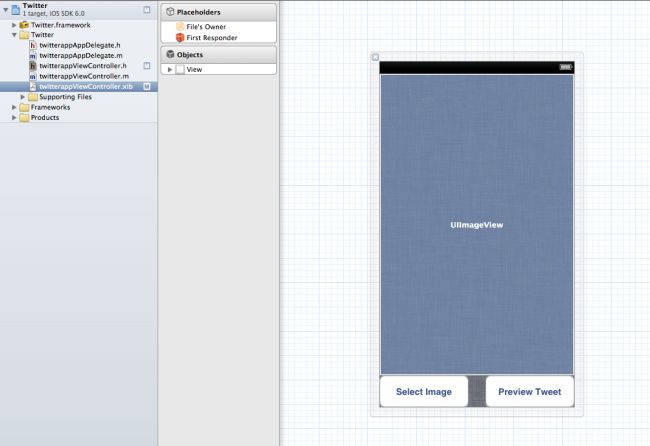Click the Twitter.framework toolbox icon
The width and height of the screenshot is (650, 446).
coord(24,25)
